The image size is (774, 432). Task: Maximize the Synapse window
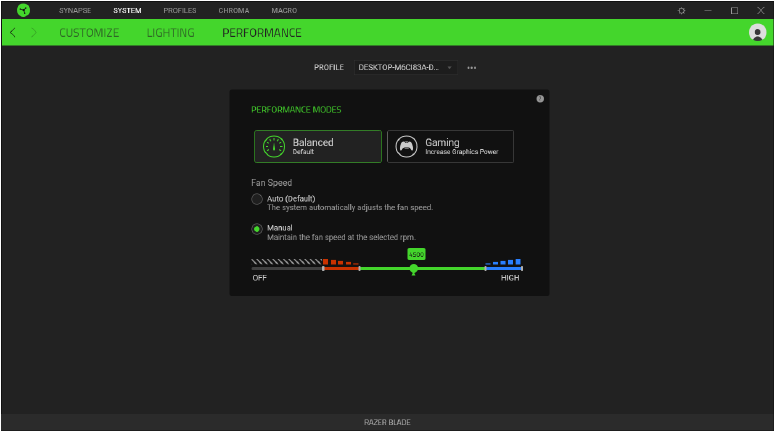coord(735,10)
